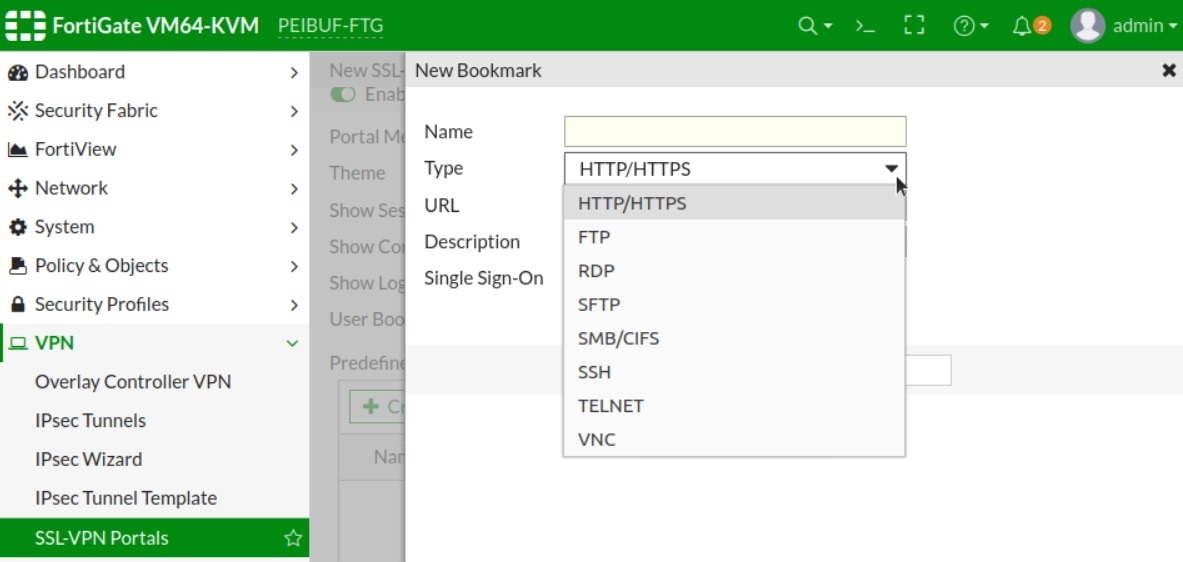Click the FortiGate logo icon

(26, 26)
